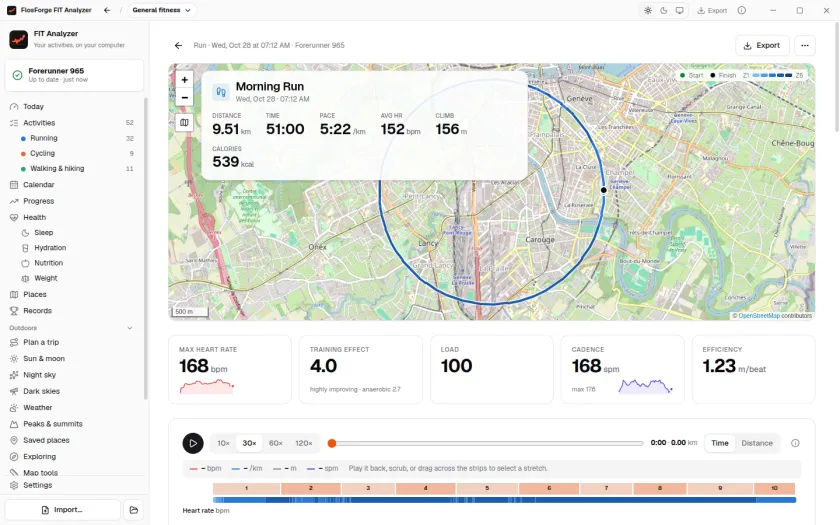Open the Records page
840x525 pixels.
[x=74, y=311]
